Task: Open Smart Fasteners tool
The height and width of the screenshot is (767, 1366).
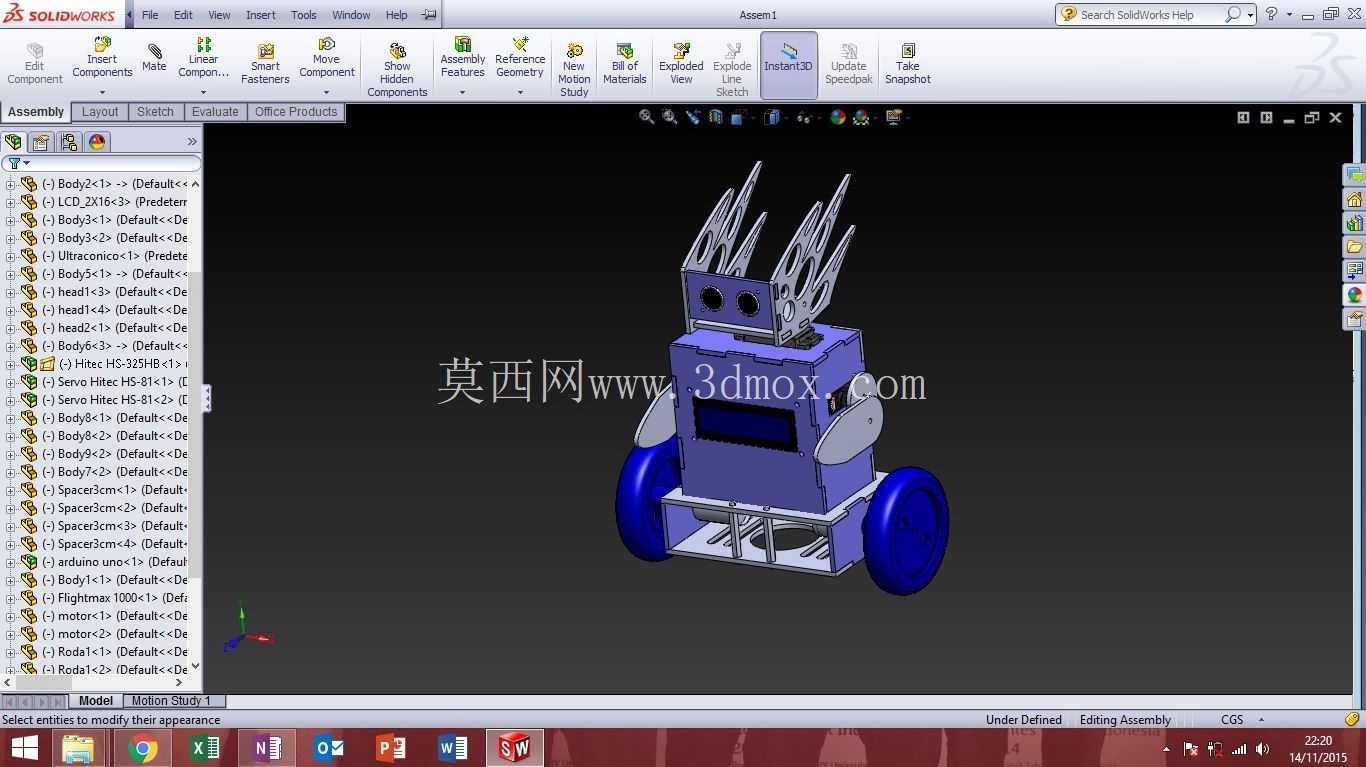Action: (x=265, y=65)
